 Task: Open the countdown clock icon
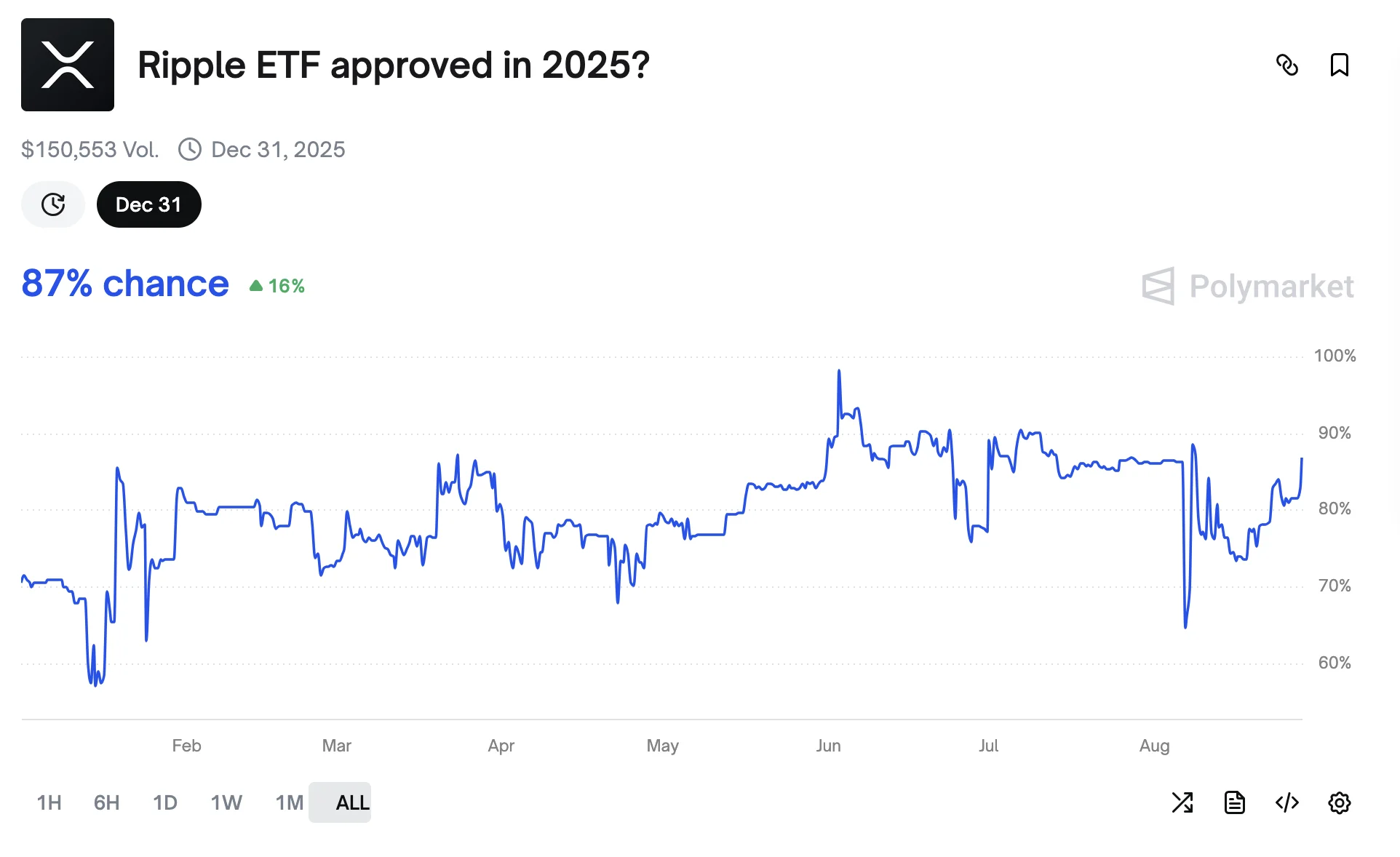click(52, 204)
